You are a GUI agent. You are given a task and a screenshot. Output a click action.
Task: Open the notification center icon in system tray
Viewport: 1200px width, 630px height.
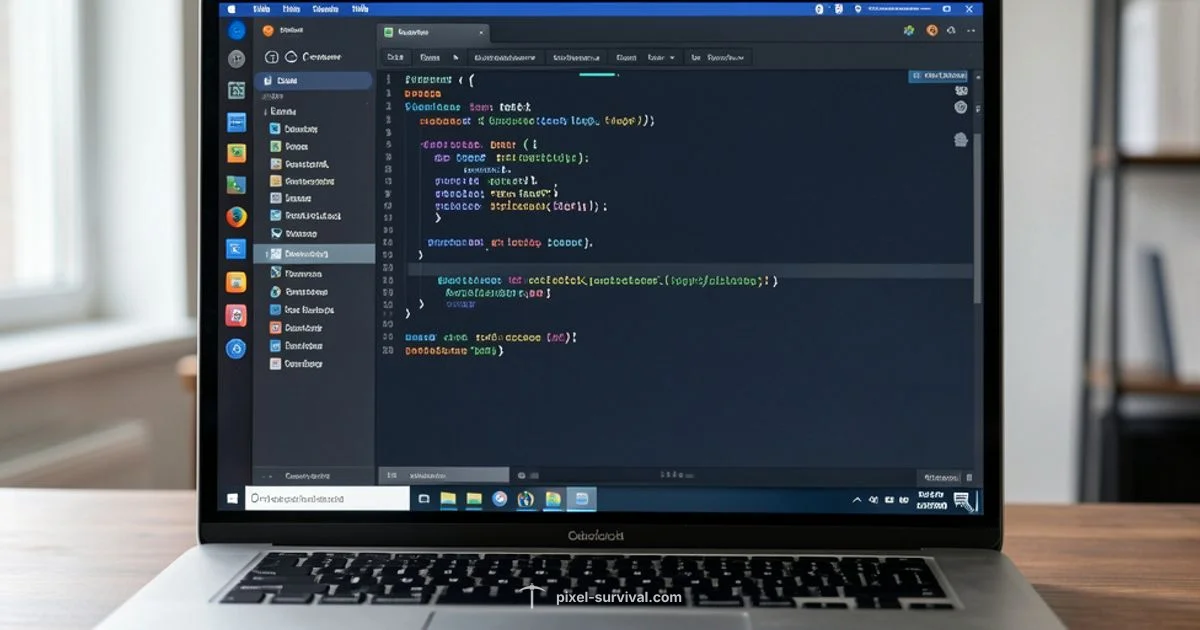pyautogui.click(x=962, y=500)
